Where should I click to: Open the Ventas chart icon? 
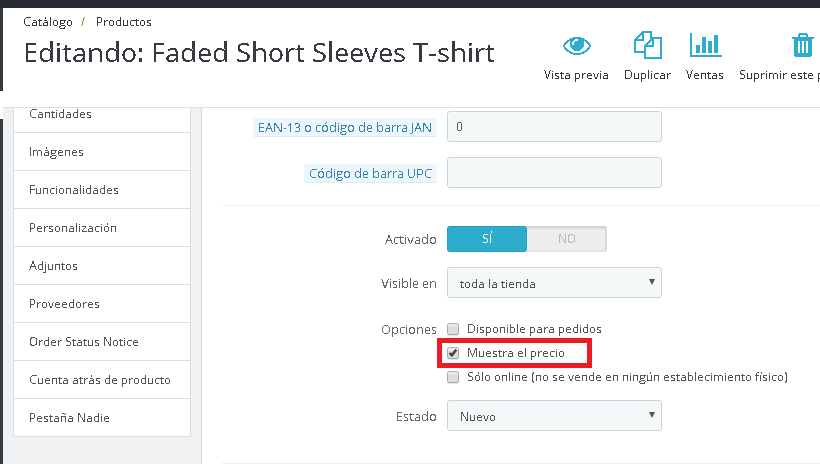(705, 46)
